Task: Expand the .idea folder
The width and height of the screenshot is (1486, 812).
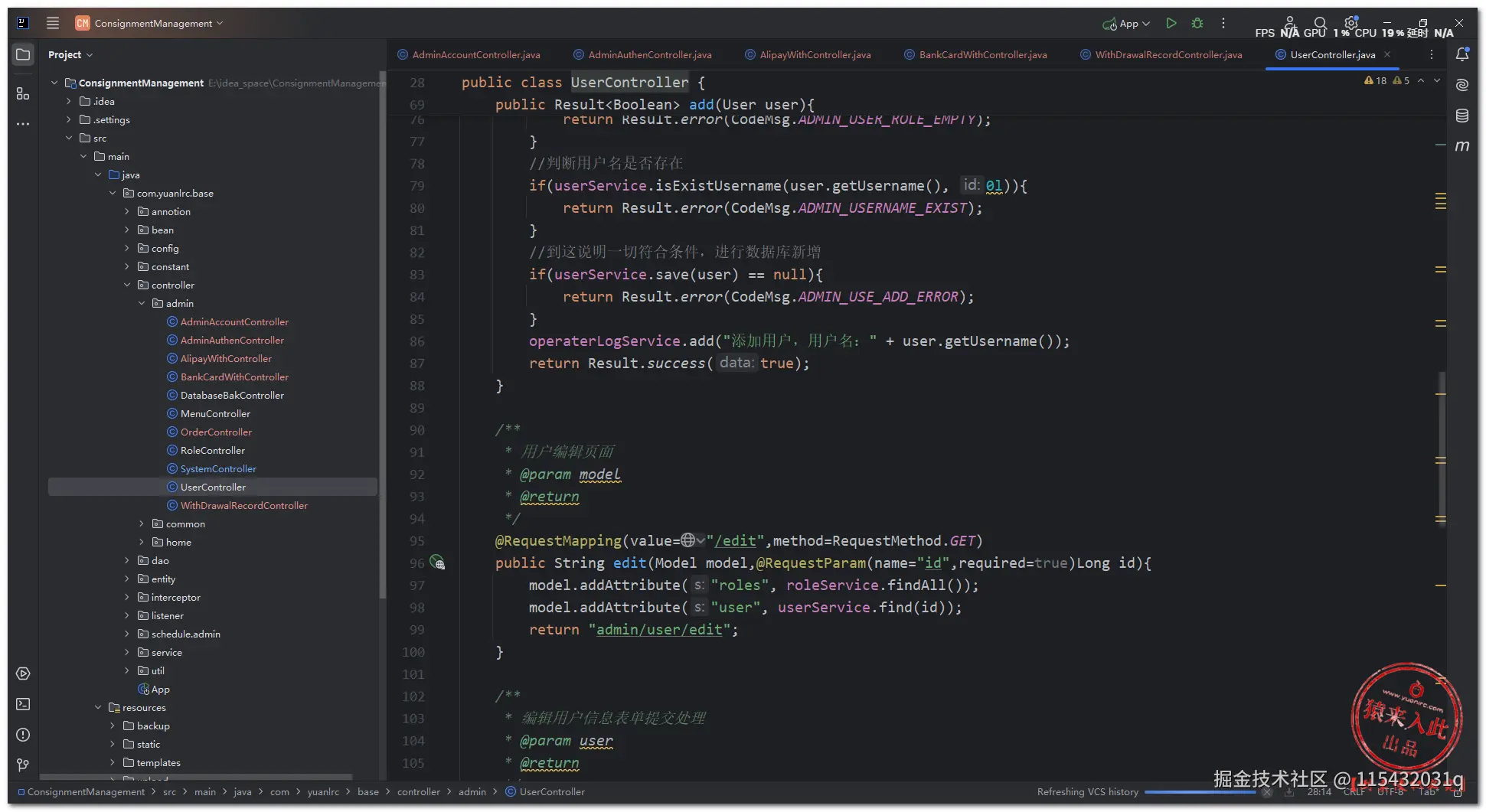Action: (69, 101)
